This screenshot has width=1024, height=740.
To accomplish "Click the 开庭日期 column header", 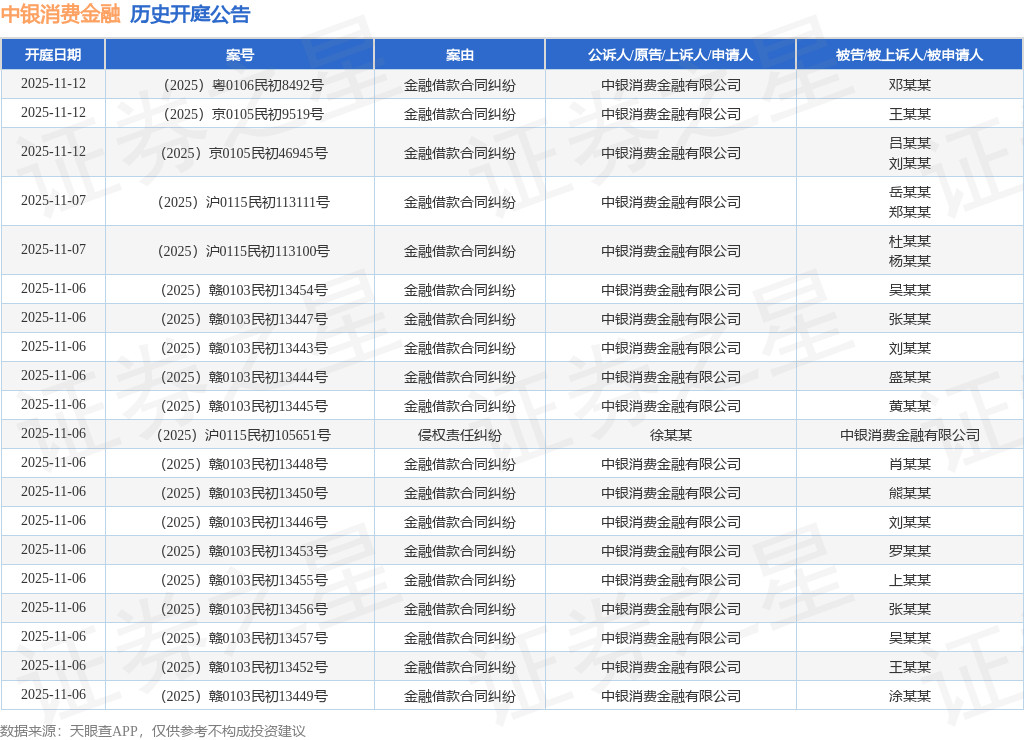I will [x=53, y=55].
